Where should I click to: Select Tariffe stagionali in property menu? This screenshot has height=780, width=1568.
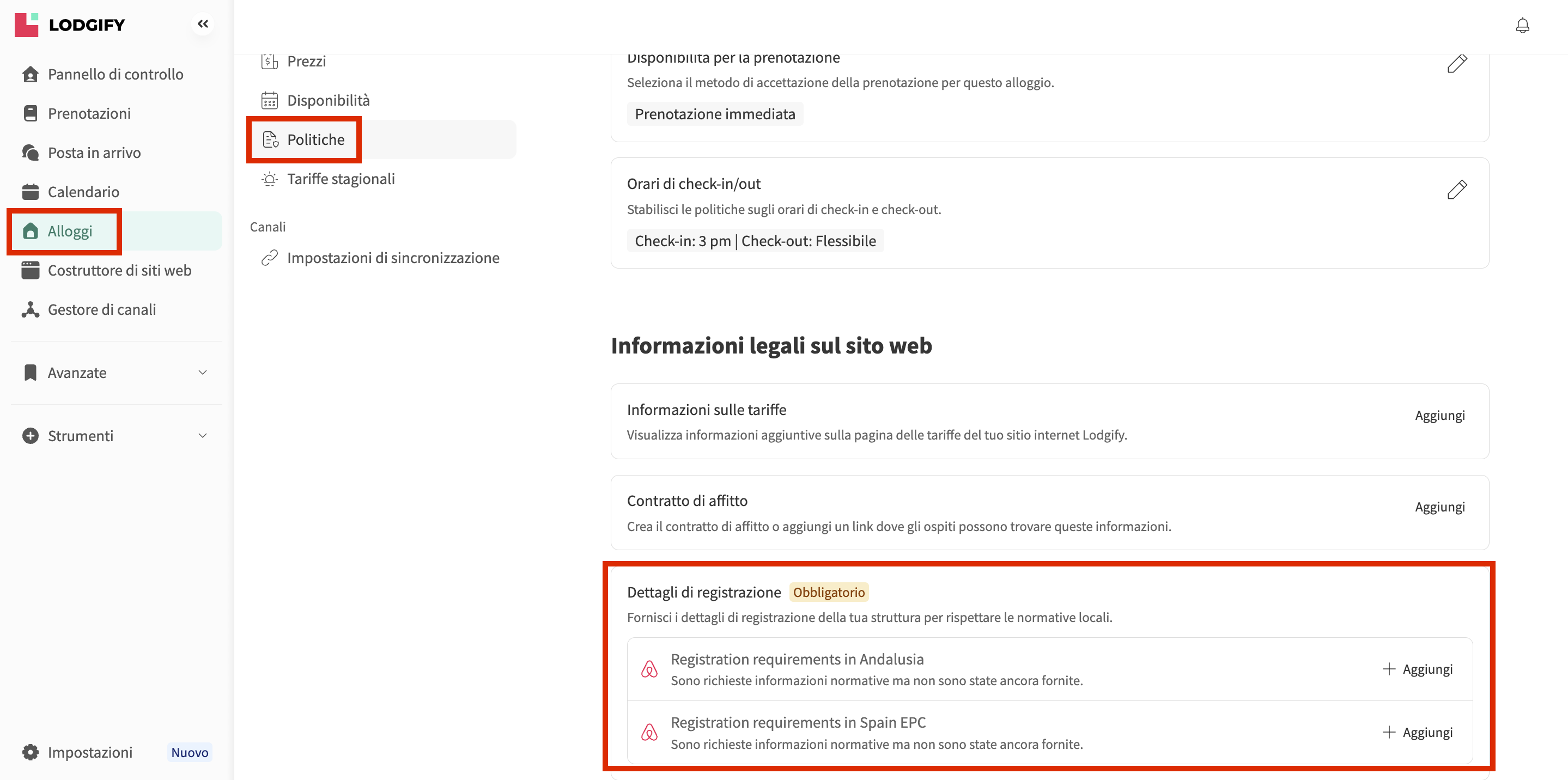click(x=341, y=179)
